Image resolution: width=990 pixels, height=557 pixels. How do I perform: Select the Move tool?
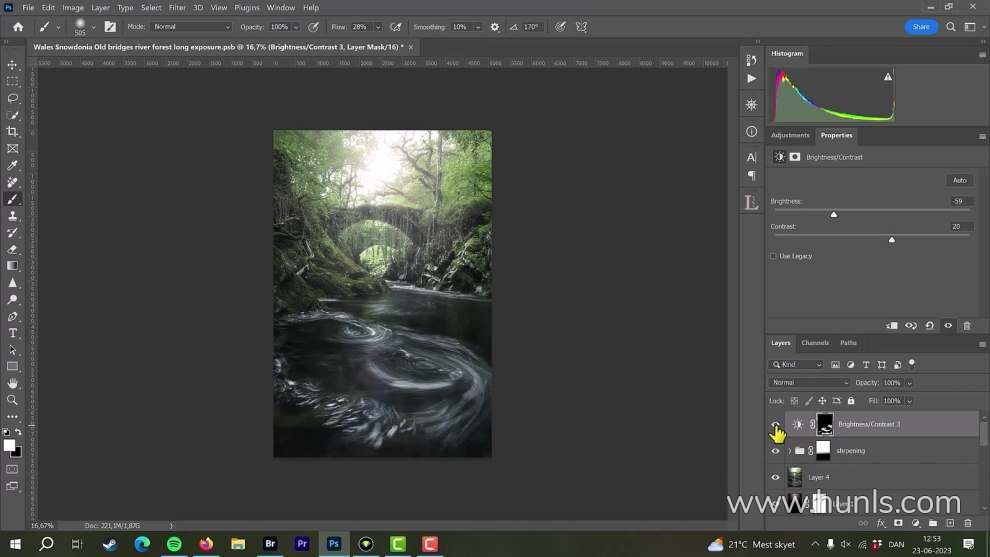click(13, 64)
